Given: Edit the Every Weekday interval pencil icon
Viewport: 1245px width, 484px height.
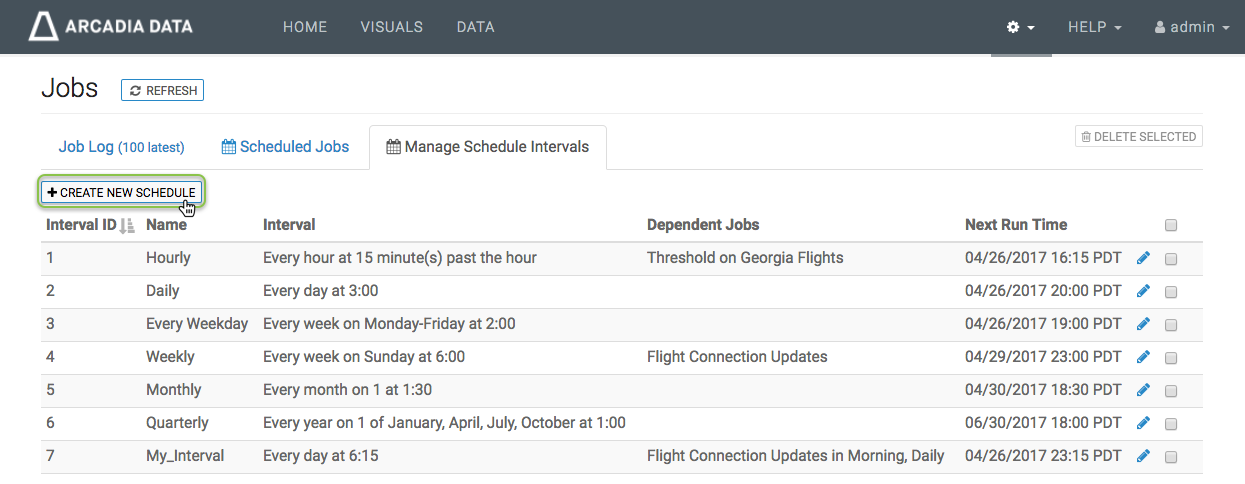Looking at the screenshot, I should tap(1144, 324).
